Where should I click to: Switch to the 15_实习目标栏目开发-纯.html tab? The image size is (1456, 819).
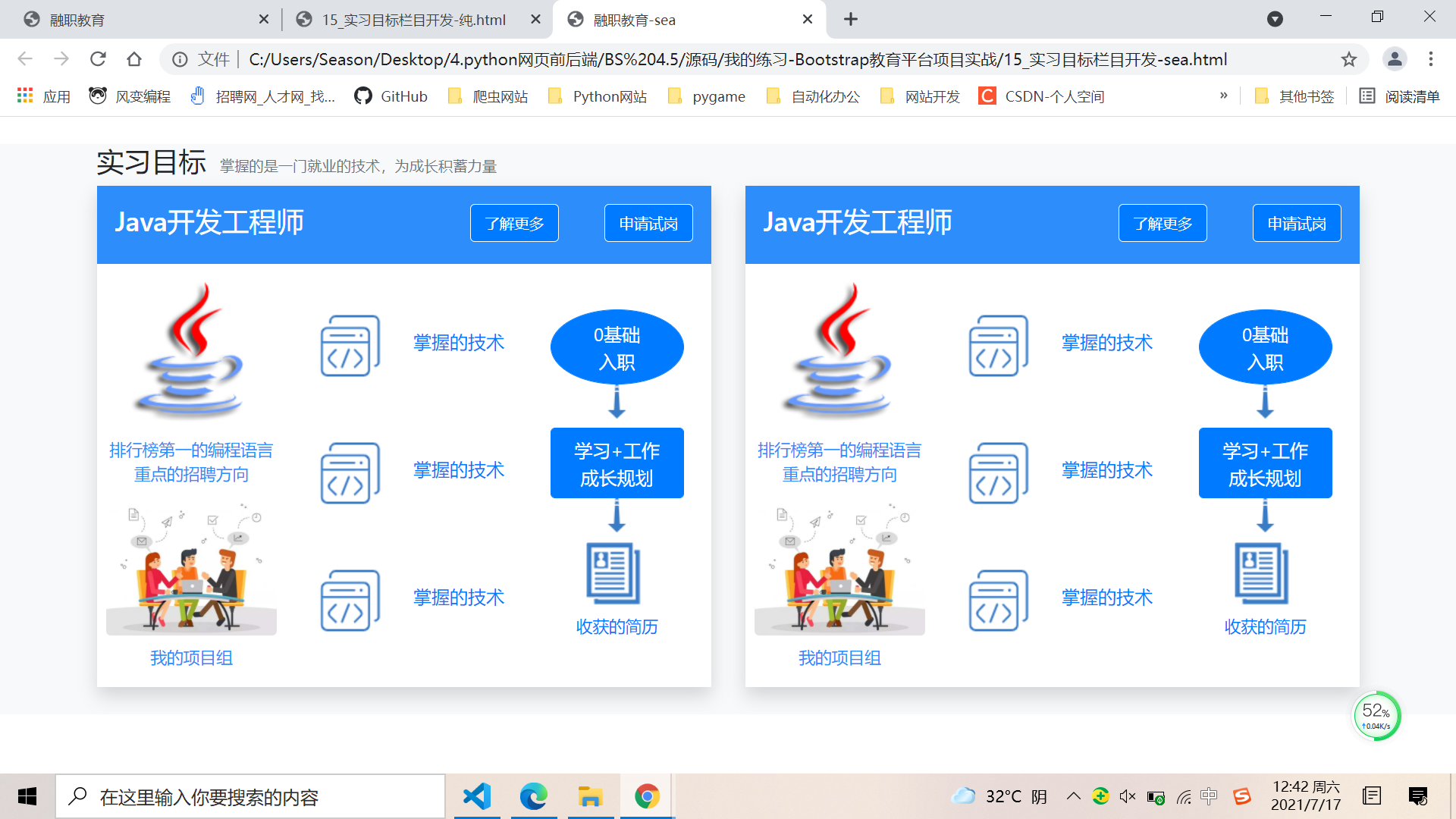tap(413, 20)
